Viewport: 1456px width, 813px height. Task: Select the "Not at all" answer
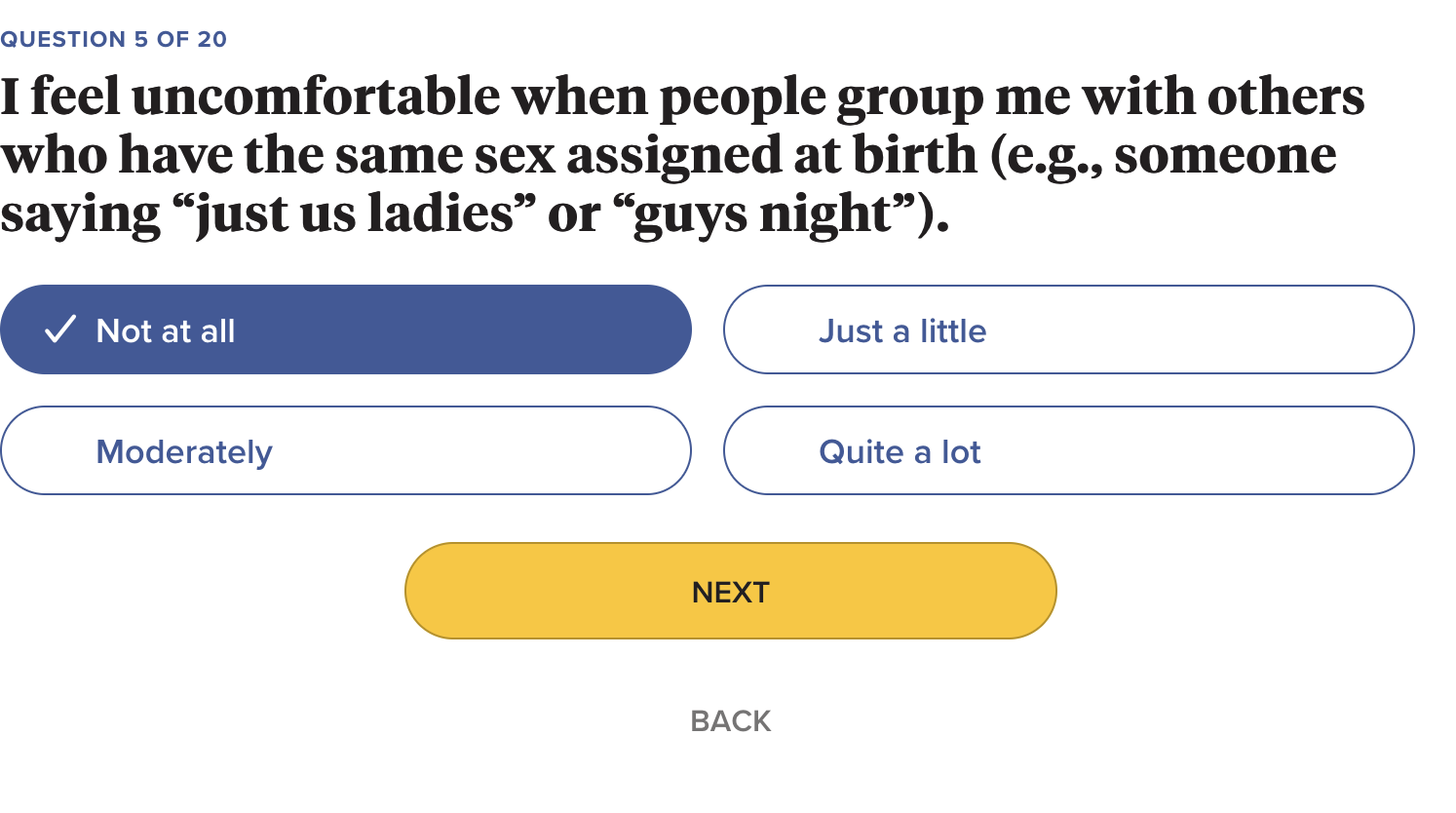pos(346,329)
